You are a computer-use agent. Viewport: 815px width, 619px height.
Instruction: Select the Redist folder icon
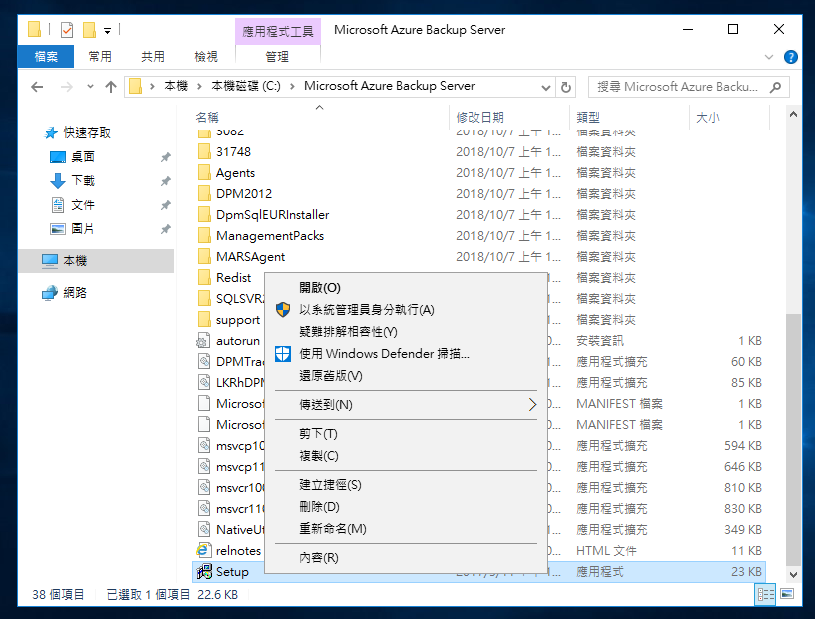click(x=204, y=277)
